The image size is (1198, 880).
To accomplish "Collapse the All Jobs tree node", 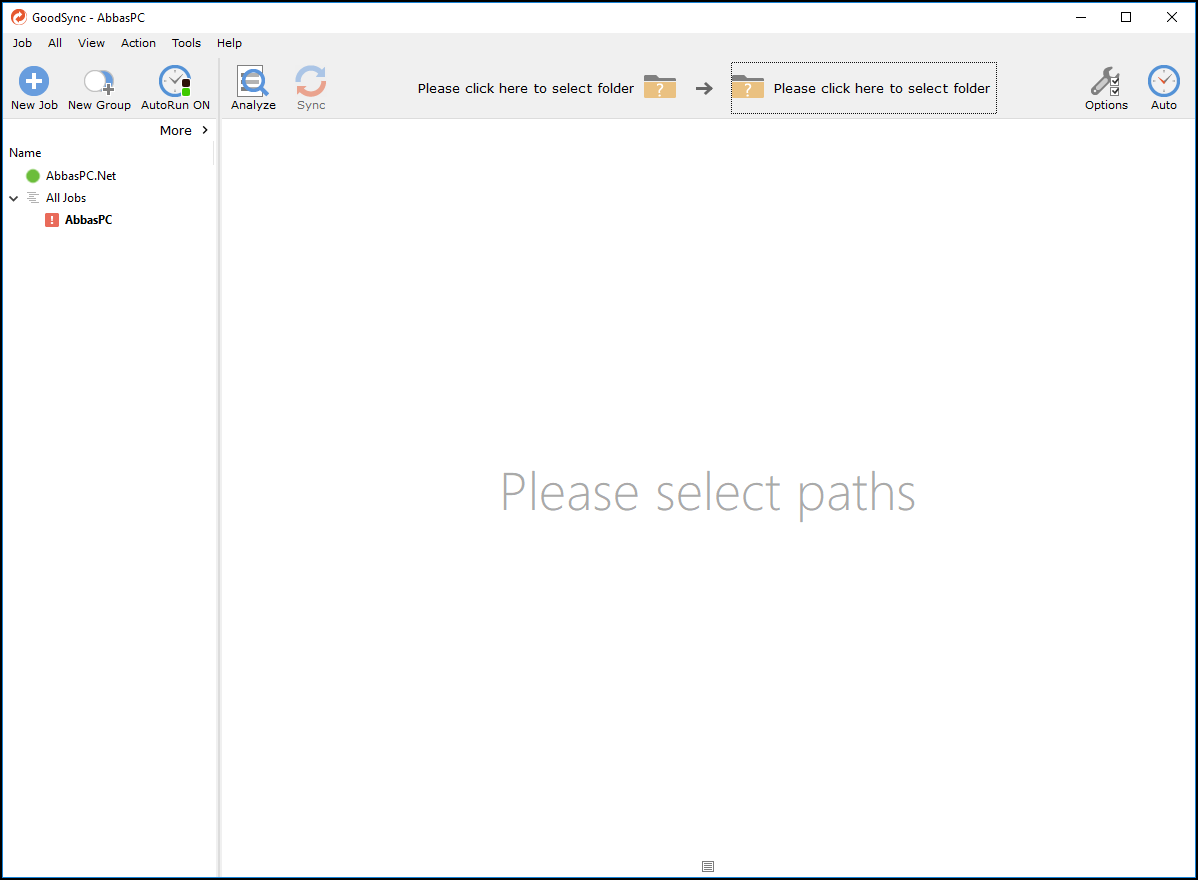I will point(14,198).
